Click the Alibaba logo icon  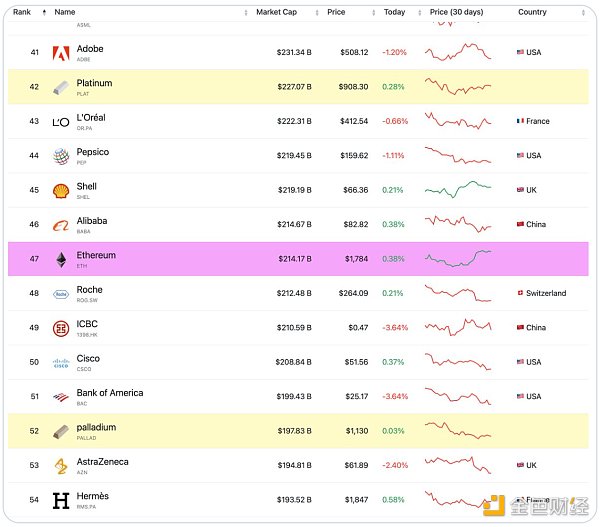pos(61,225)
